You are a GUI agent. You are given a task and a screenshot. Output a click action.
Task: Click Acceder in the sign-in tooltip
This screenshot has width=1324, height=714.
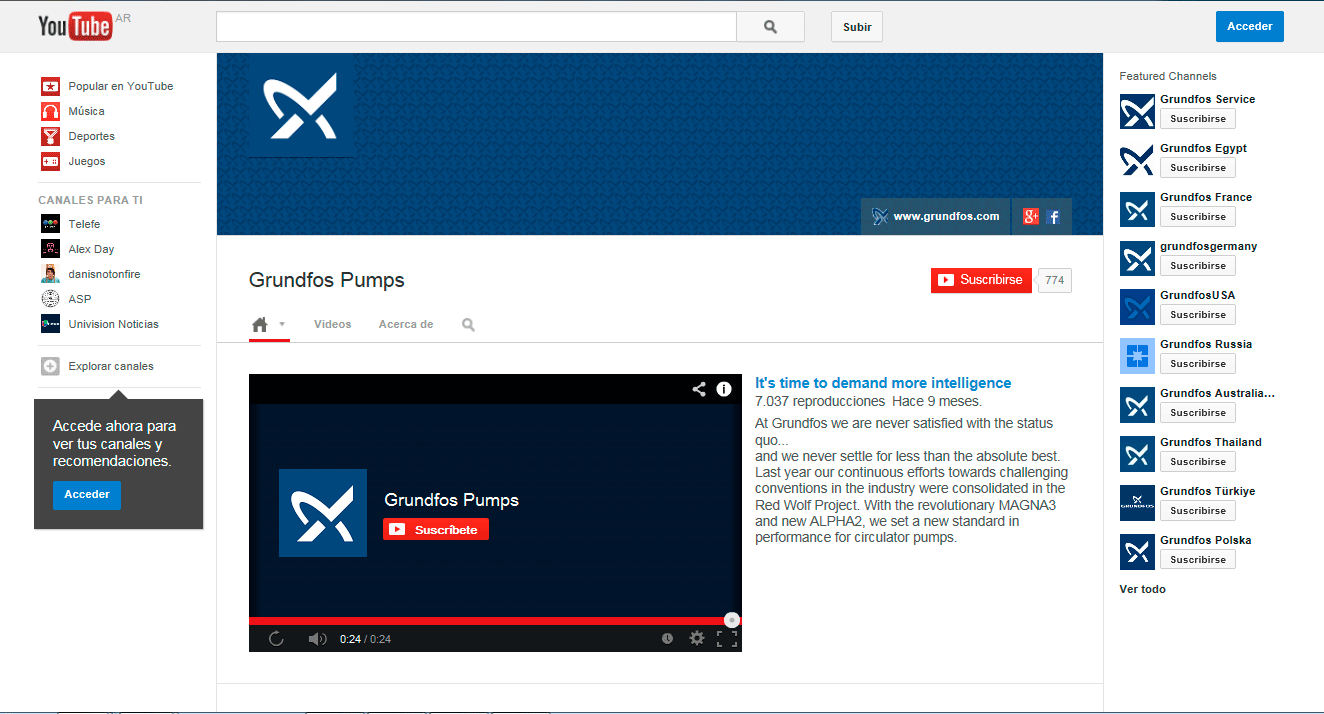tap(87, 495)
